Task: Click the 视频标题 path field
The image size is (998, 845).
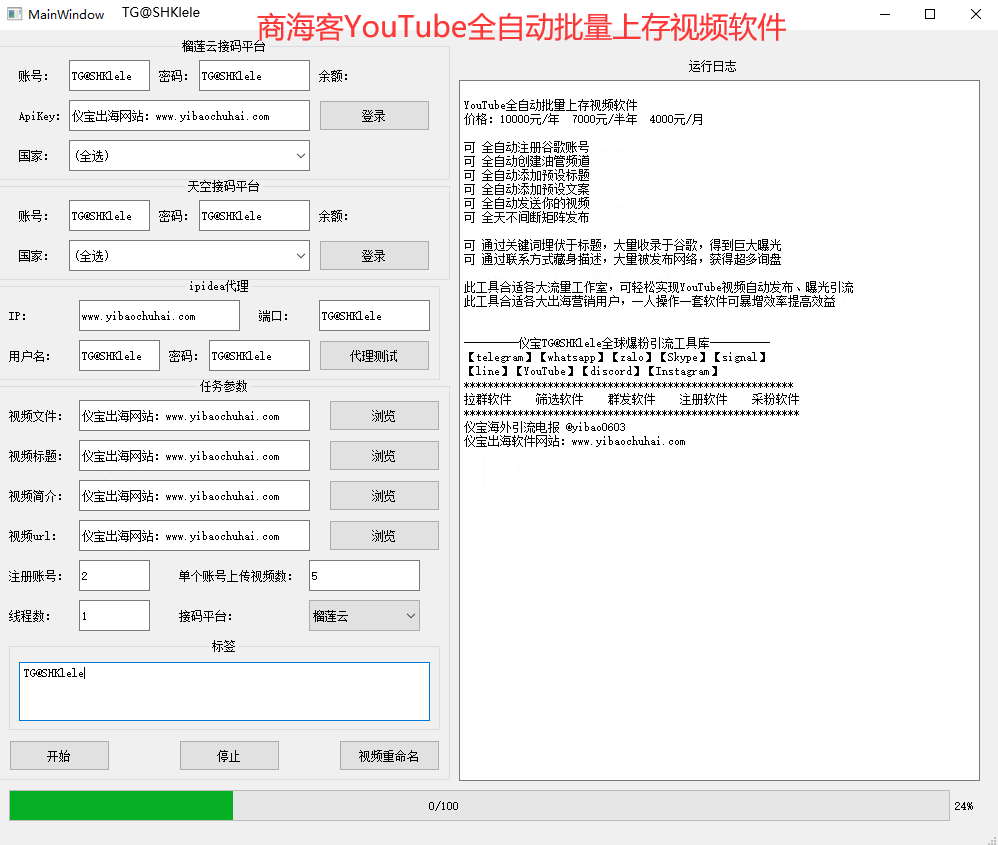Action: tap(194, 456)
